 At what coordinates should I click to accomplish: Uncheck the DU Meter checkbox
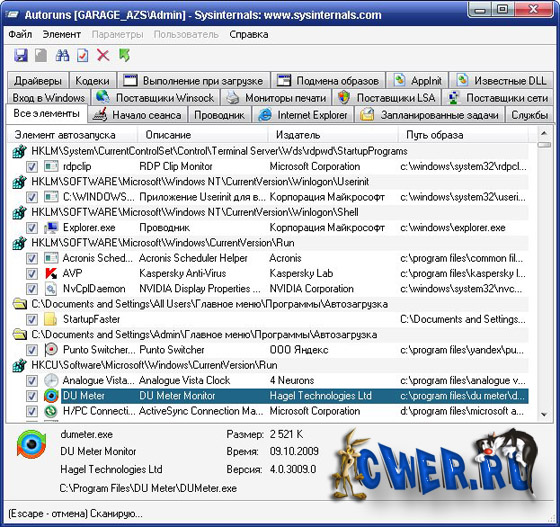tap(32, 396)
